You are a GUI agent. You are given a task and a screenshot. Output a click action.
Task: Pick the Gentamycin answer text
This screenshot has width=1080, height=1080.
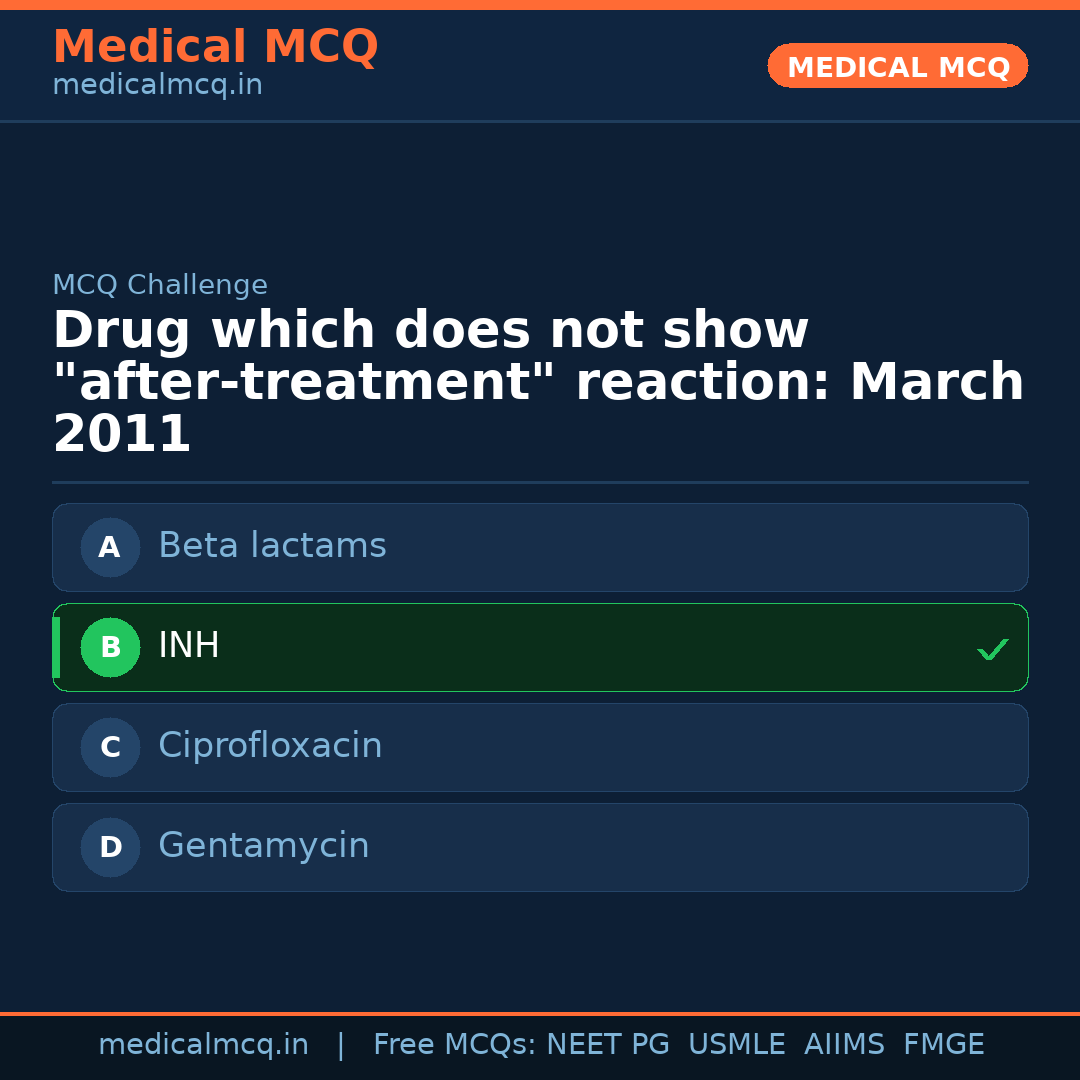point(264,846)
